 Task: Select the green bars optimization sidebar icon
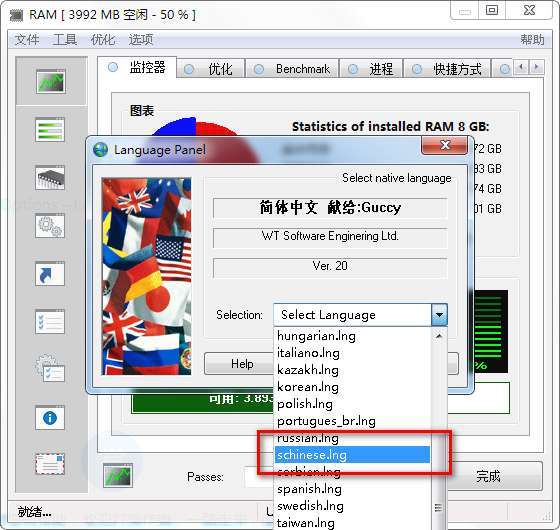(50, 130)
